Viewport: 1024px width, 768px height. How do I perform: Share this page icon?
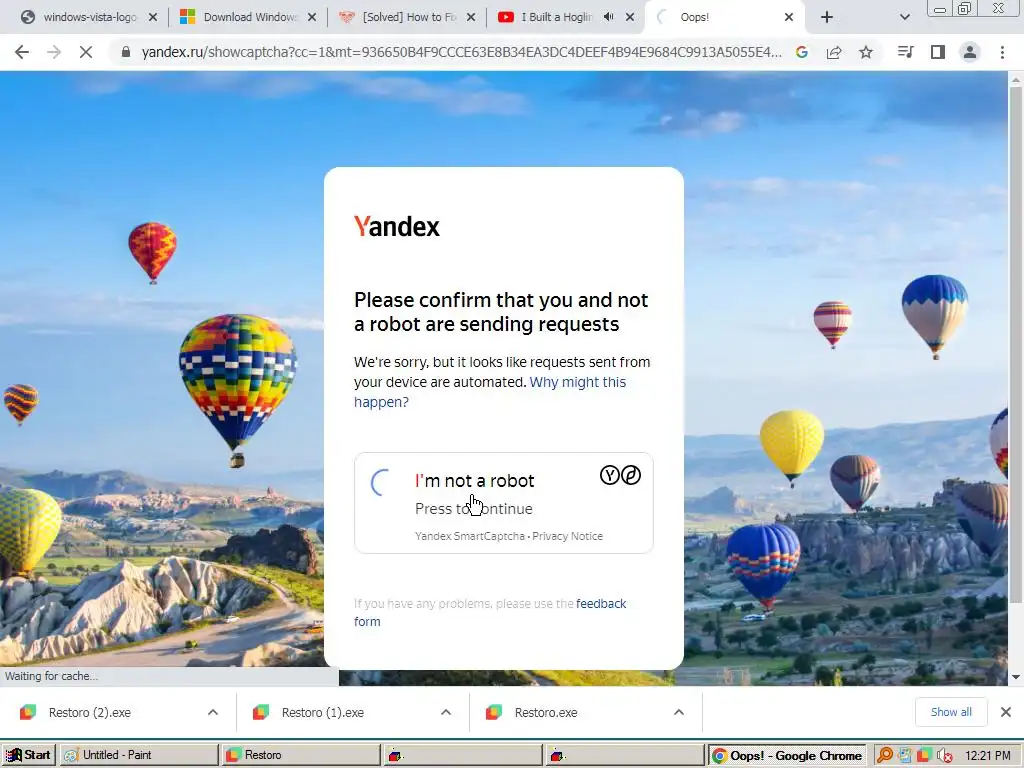pyautogui.click(x=834, y=52)
